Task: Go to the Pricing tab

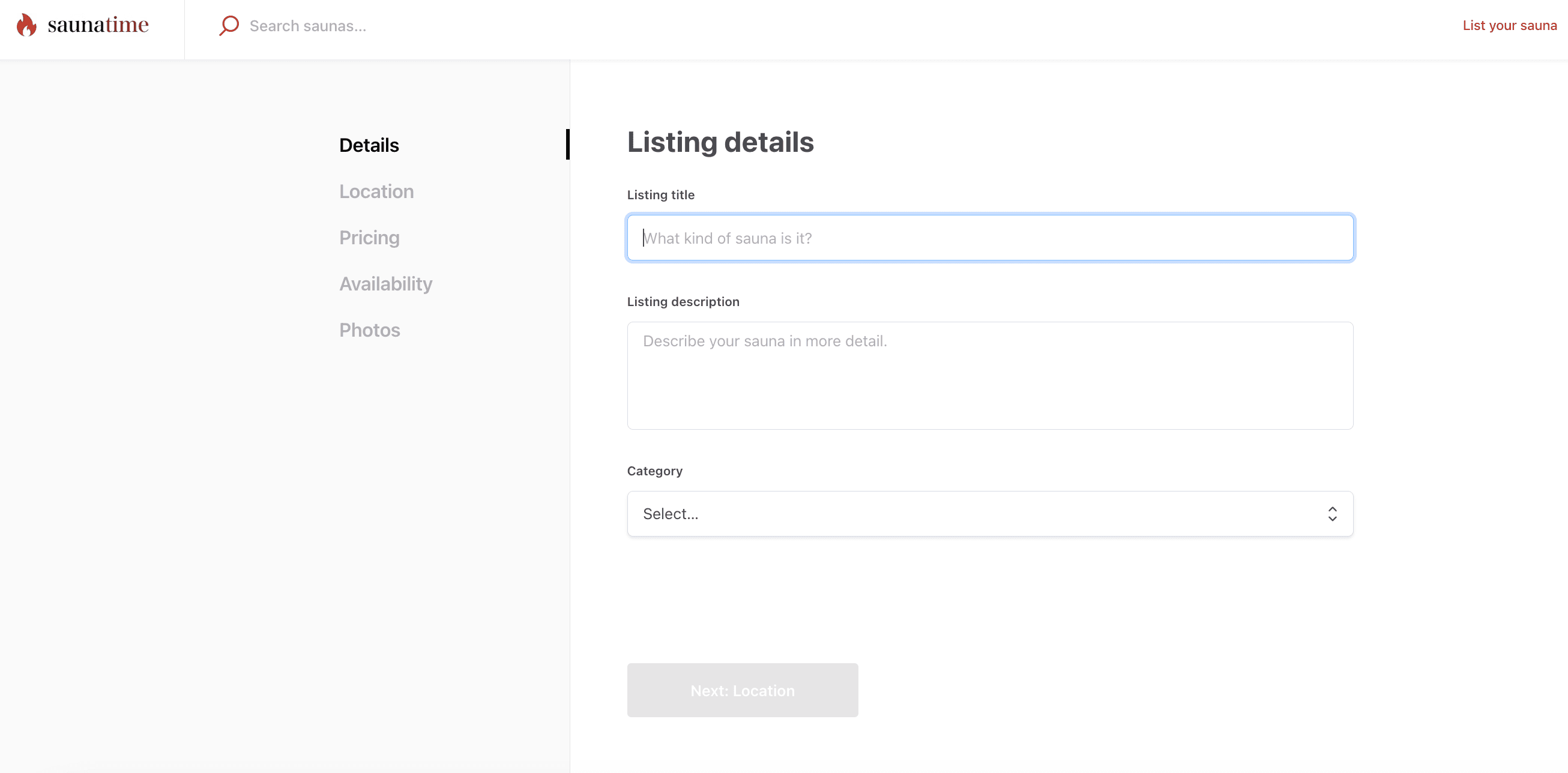Action: click(x=369, y=238)
